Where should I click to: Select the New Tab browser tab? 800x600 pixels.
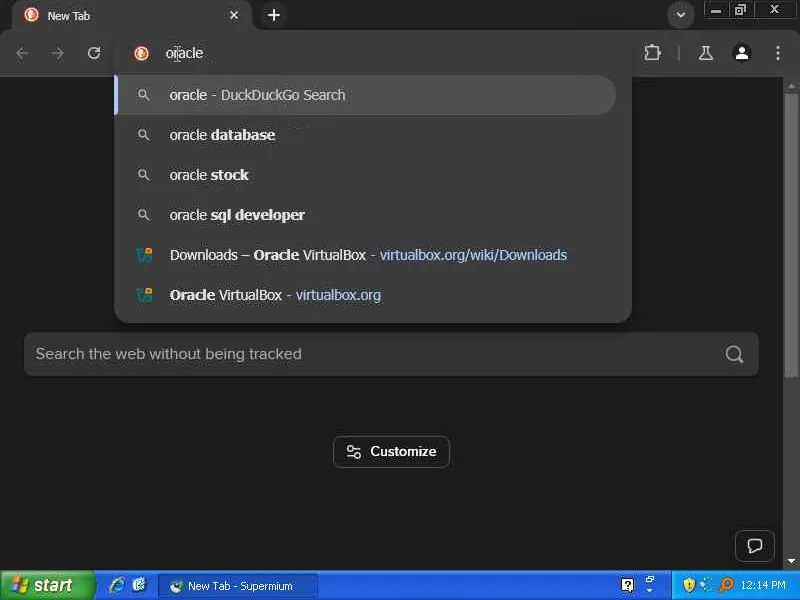(x=131, y=15)
